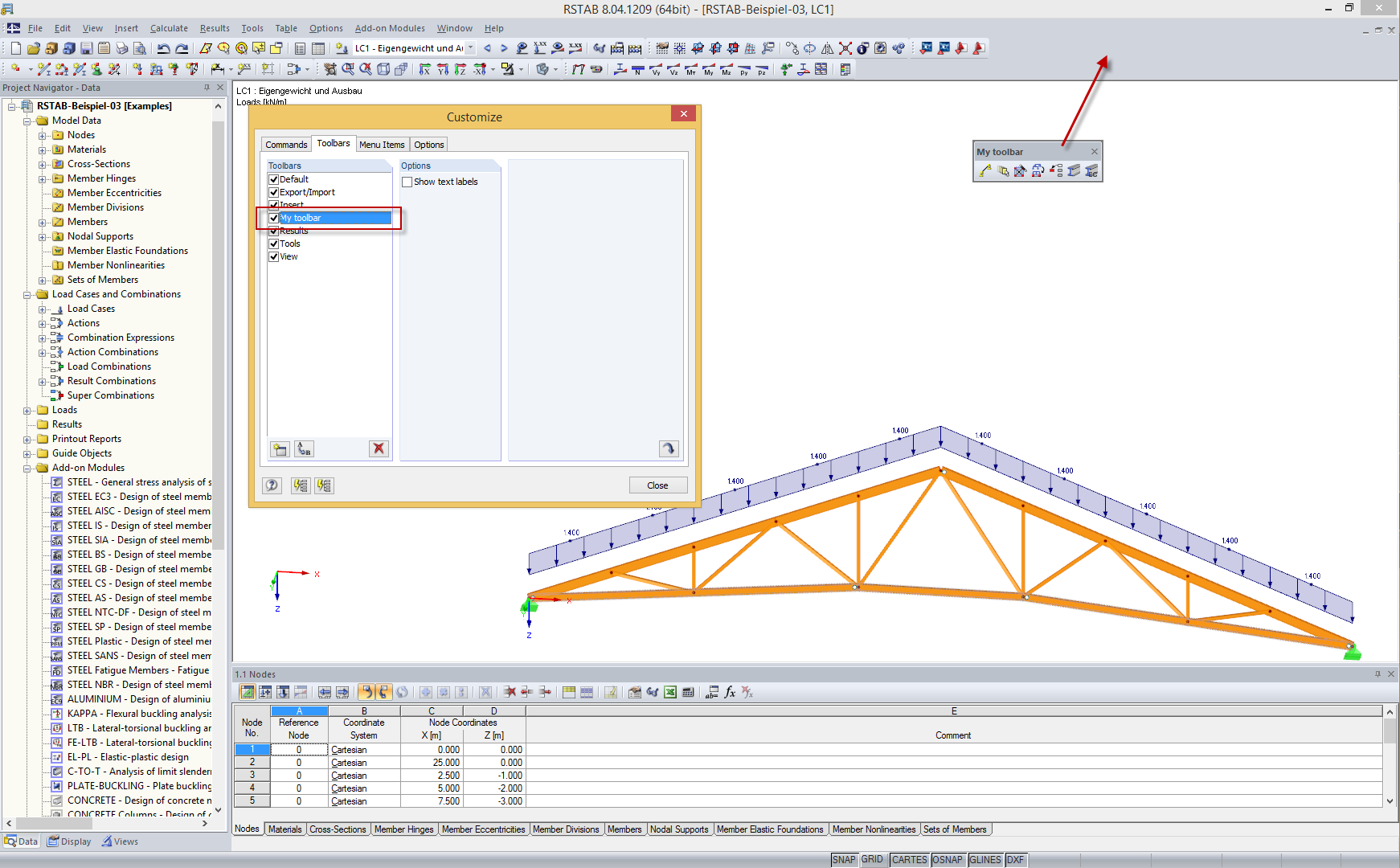Create new toolbar icon in Customize dialog
The width and height of the screenshot is (1400, 868).
pyautogui.click(x=280, y=449)
